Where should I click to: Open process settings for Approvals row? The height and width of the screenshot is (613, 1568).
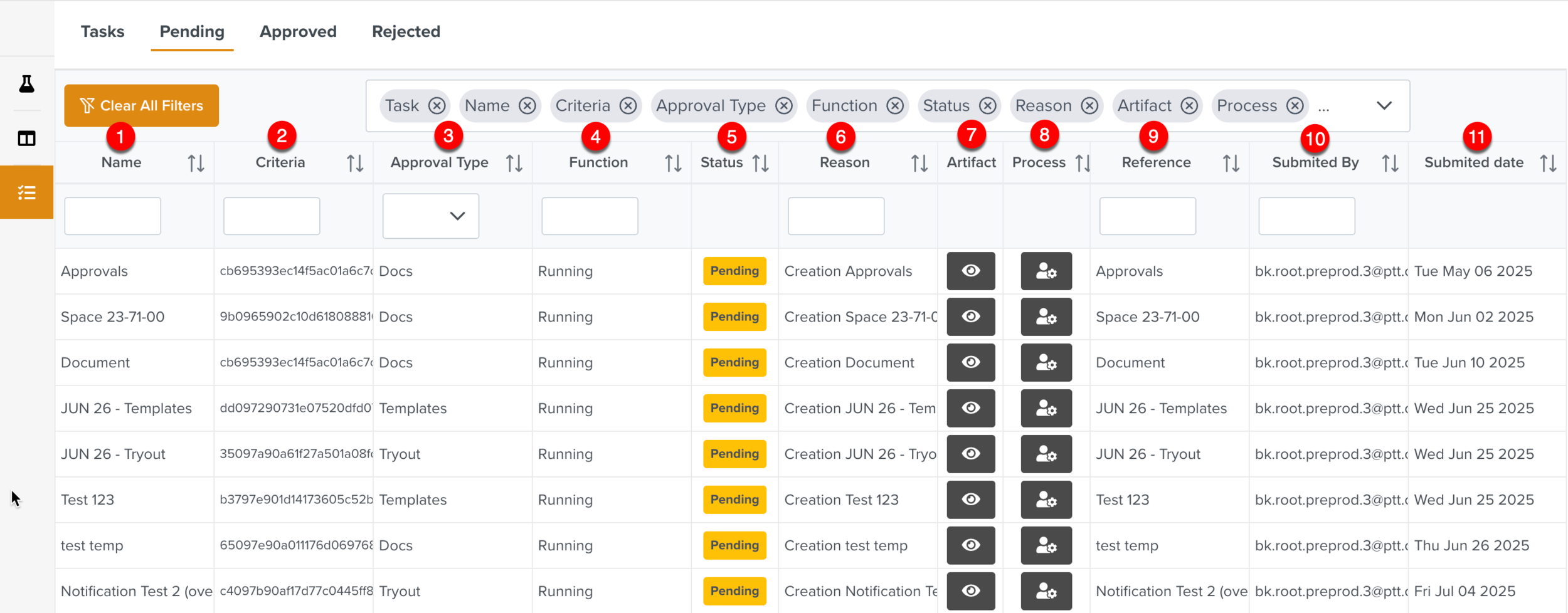click(x=1046, y=271)
